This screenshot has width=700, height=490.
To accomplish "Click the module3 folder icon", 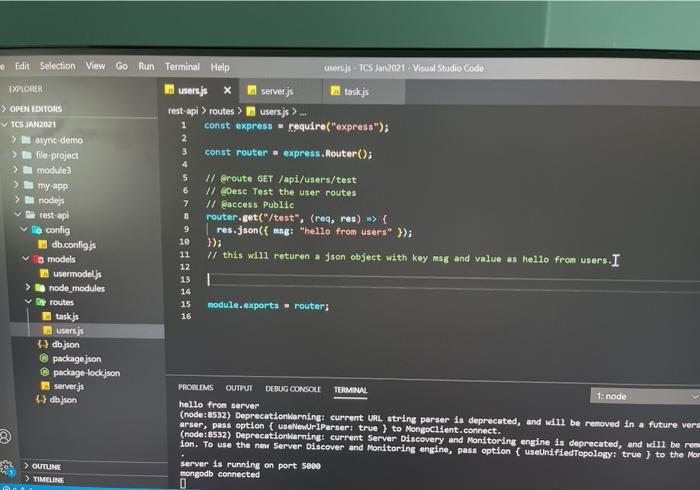I will point(28,170).
